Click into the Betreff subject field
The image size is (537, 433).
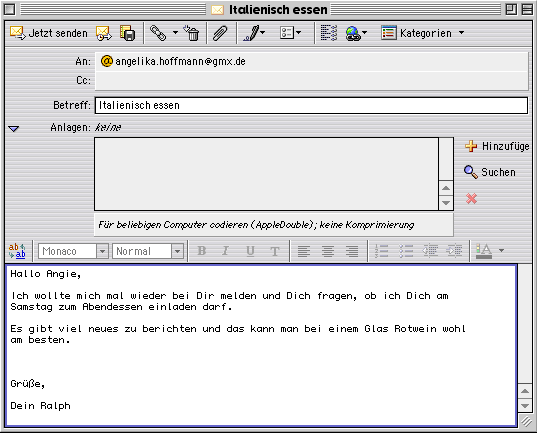pyautogui.click(x=311, y=106)
